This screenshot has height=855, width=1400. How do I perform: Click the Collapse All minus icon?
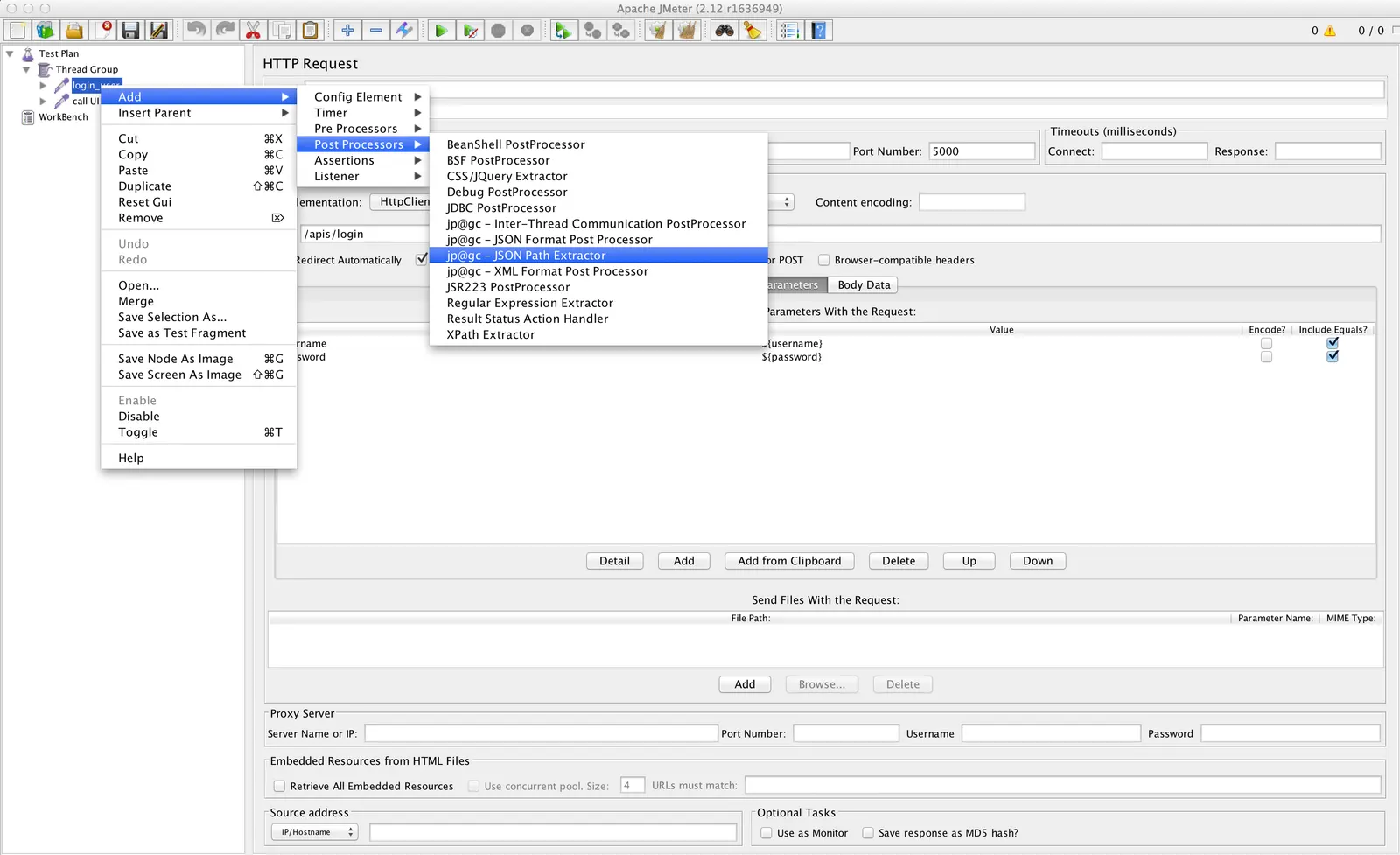point(376,31)
